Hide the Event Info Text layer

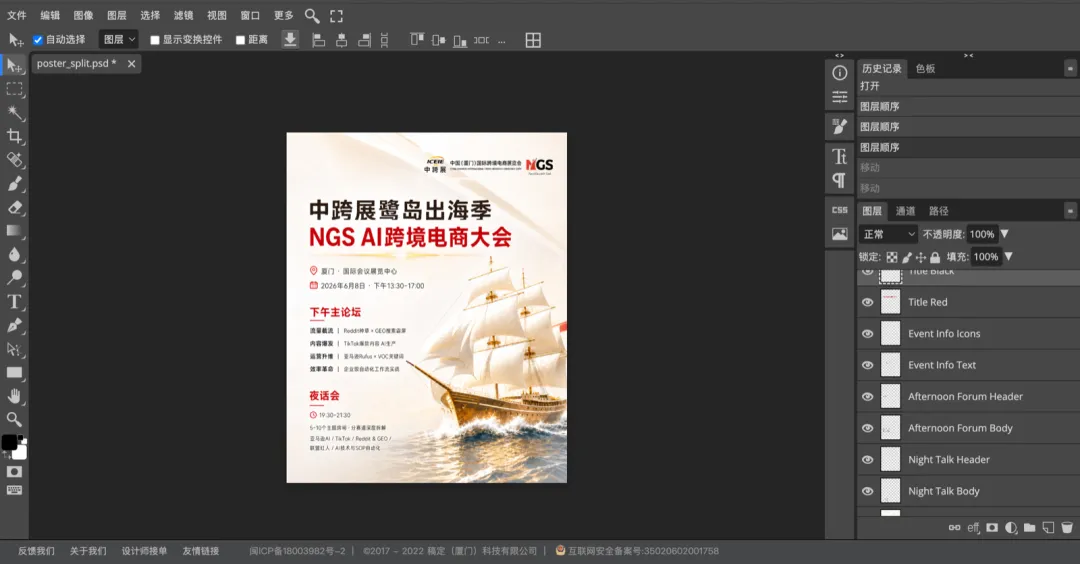point(868,365)
